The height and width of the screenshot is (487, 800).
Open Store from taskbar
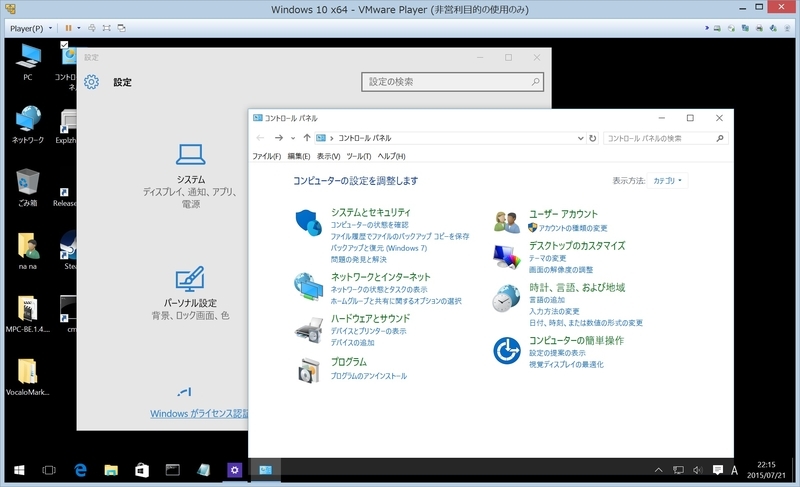pos(142,470)
